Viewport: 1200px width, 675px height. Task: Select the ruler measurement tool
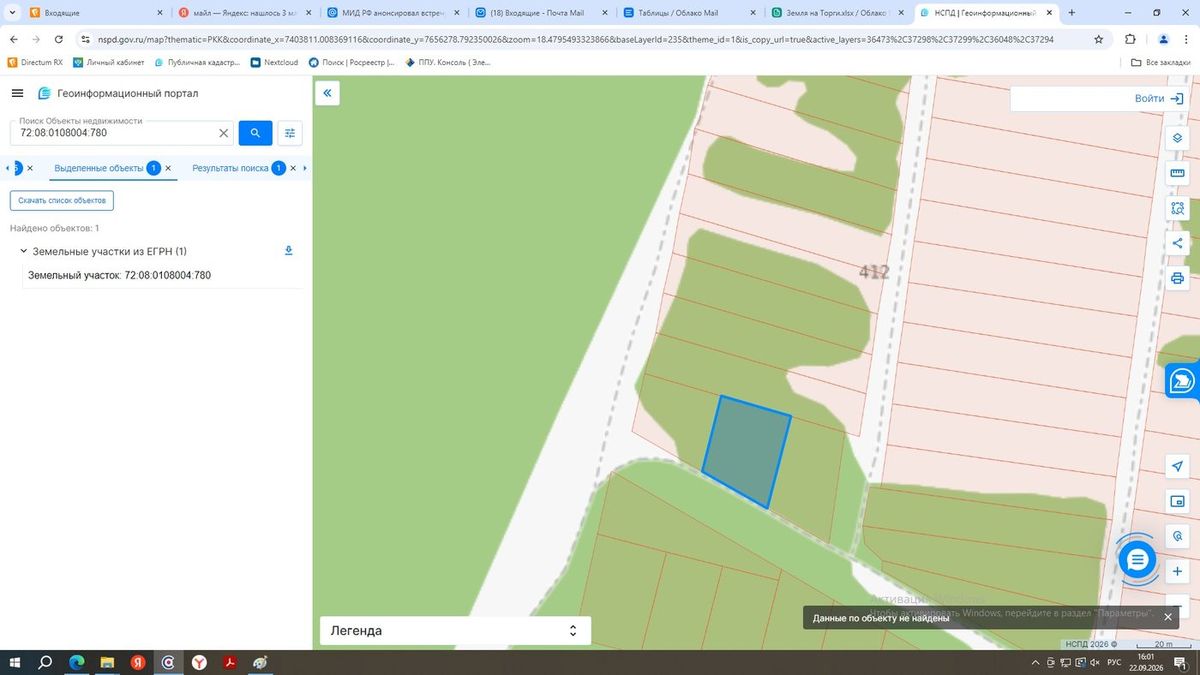[1177, 173]
